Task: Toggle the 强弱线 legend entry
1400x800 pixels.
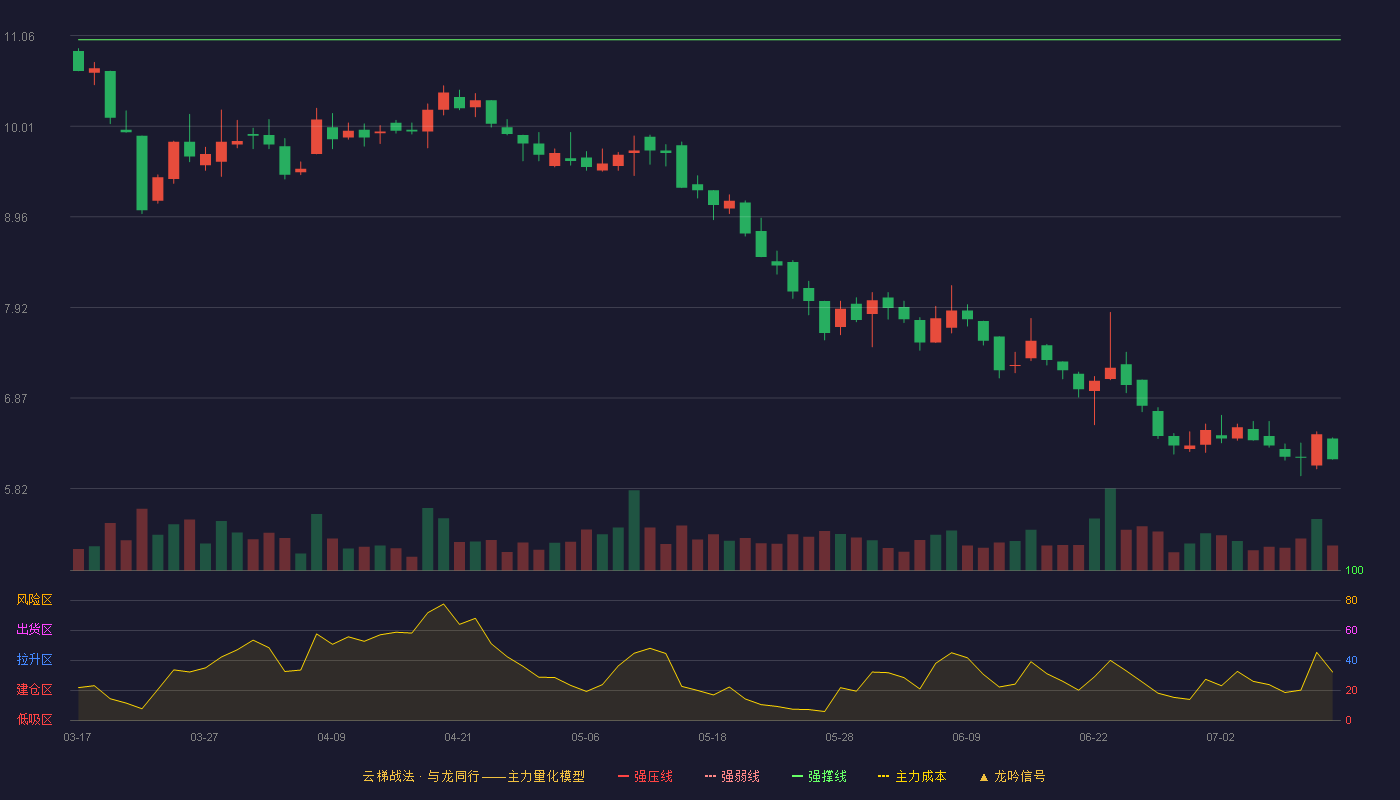Action: (732, 776)
